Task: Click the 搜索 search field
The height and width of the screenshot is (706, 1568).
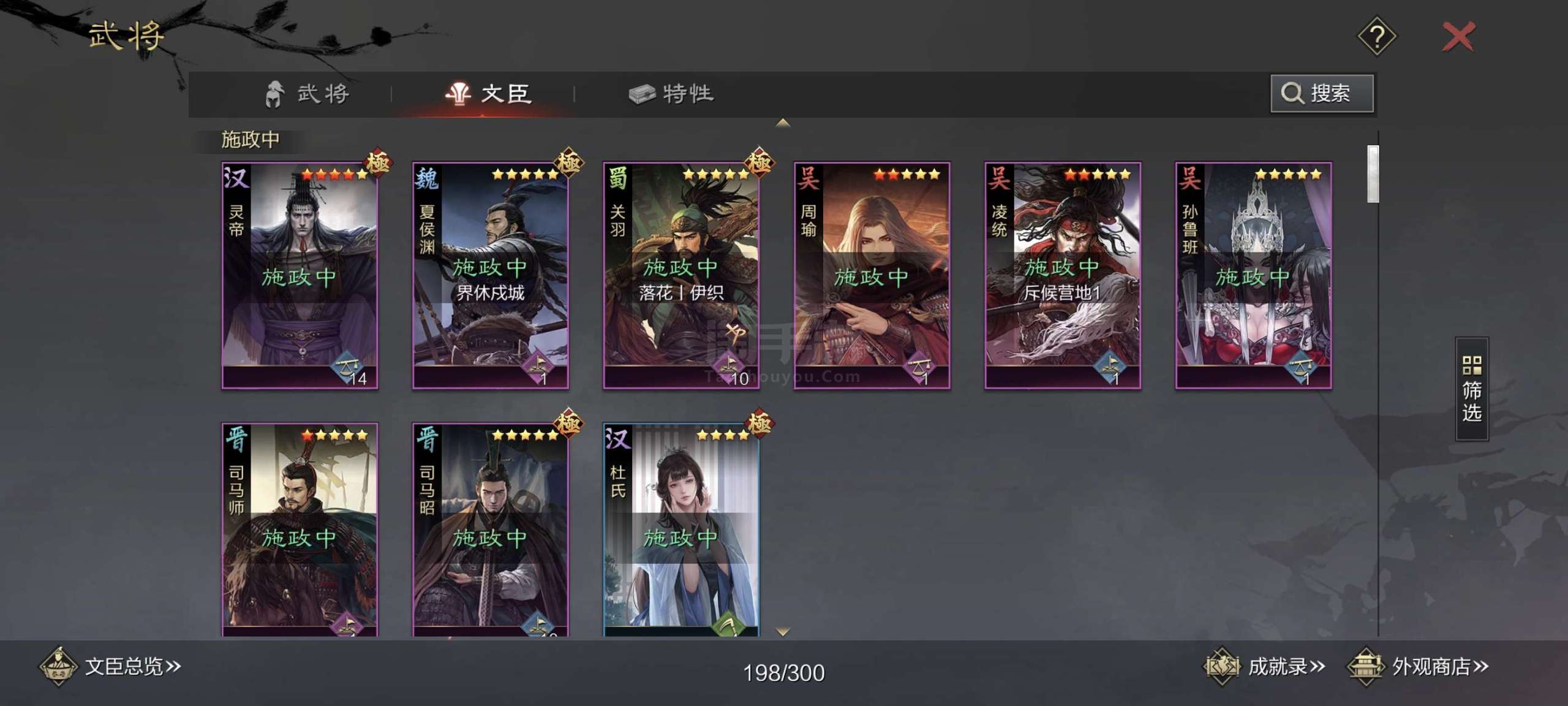Action: point(1322,93)
